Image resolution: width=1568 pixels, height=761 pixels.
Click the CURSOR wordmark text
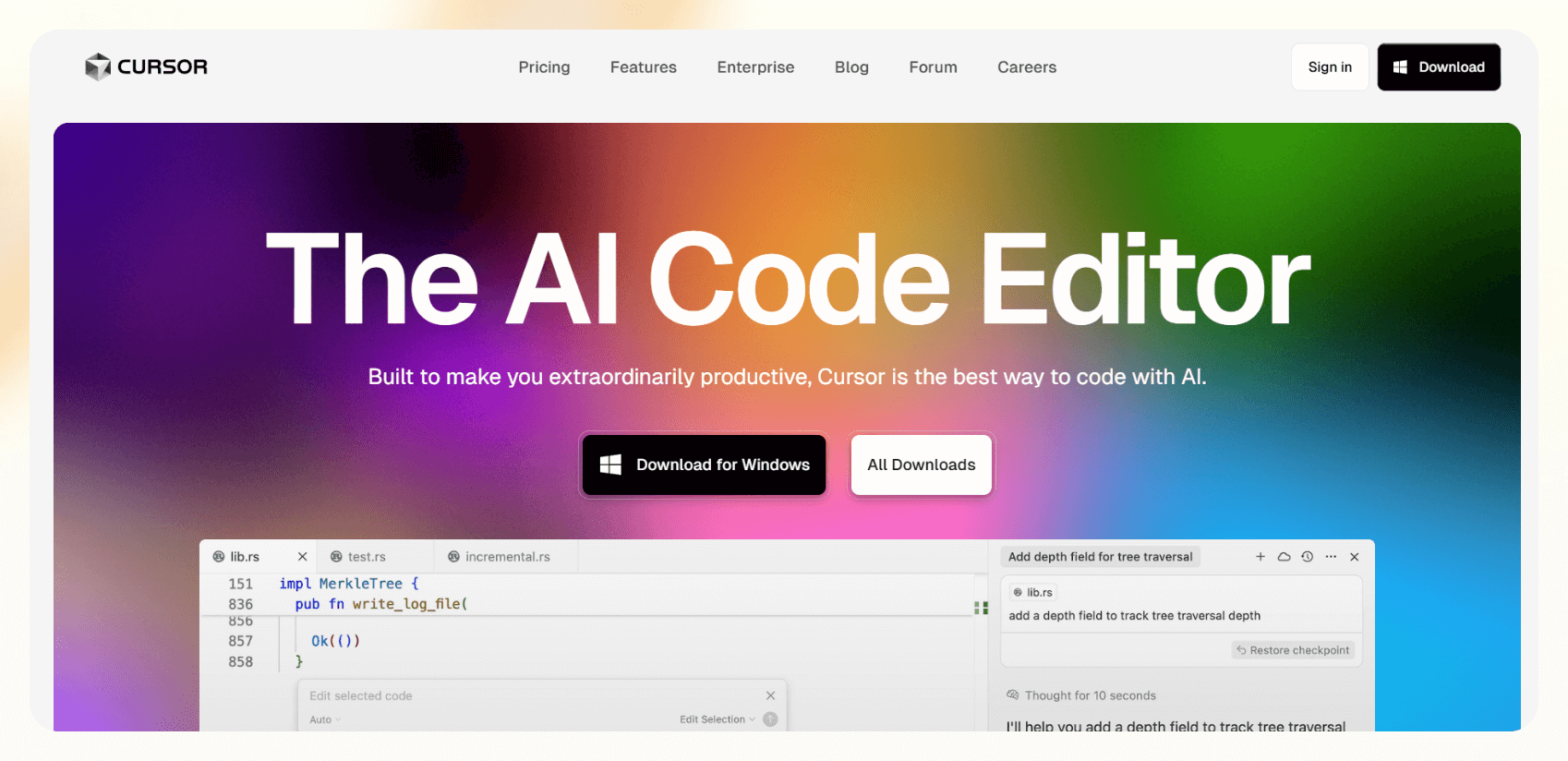(163, 66)
